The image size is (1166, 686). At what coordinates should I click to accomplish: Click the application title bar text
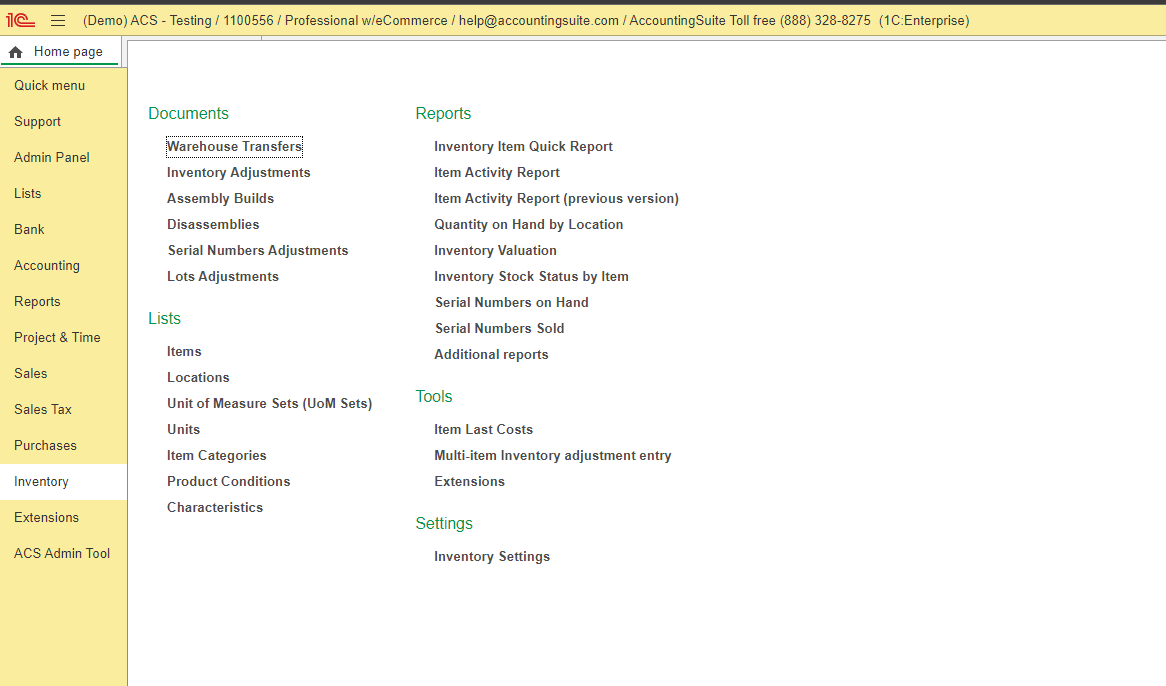coord(526,21)
